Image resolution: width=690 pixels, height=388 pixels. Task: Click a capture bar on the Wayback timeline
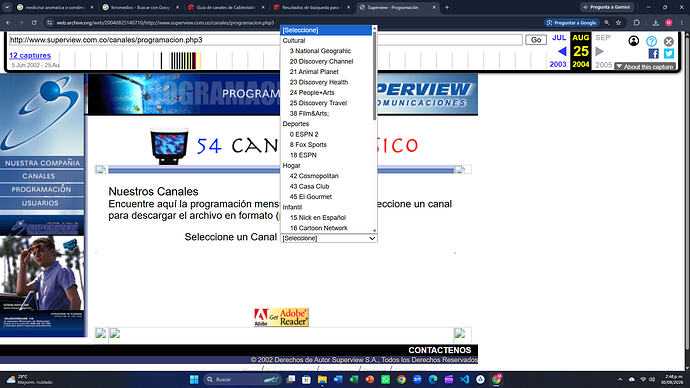point(183,61)
